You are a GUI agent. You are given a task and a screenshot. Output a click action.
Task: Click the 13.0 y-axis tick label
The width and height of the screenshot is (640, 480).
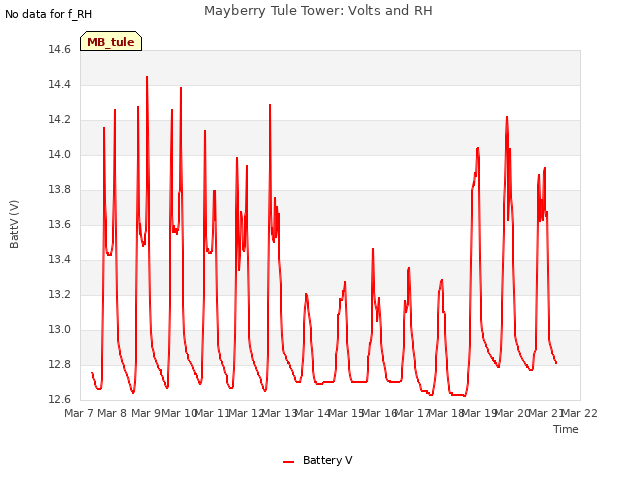59,330
